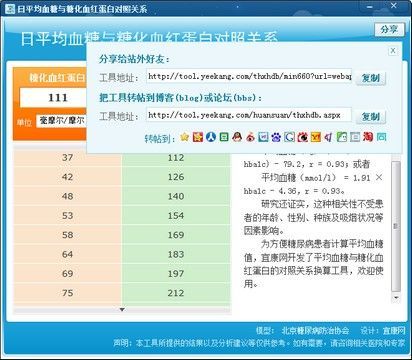
Task: Click the description scrollbar thumb
Action: (x=396, y=226)
